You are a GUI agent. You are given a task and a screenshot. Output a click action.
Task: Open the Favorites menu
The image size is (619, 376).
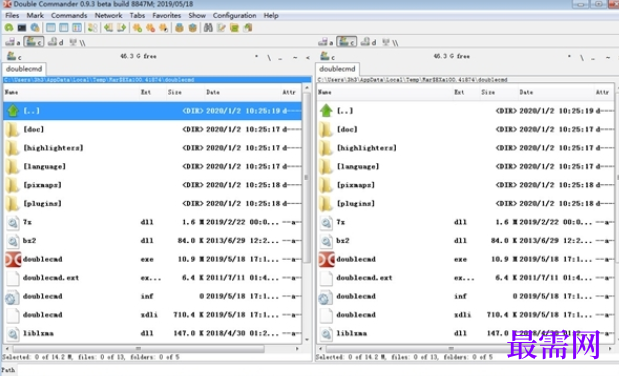[167, 15]
